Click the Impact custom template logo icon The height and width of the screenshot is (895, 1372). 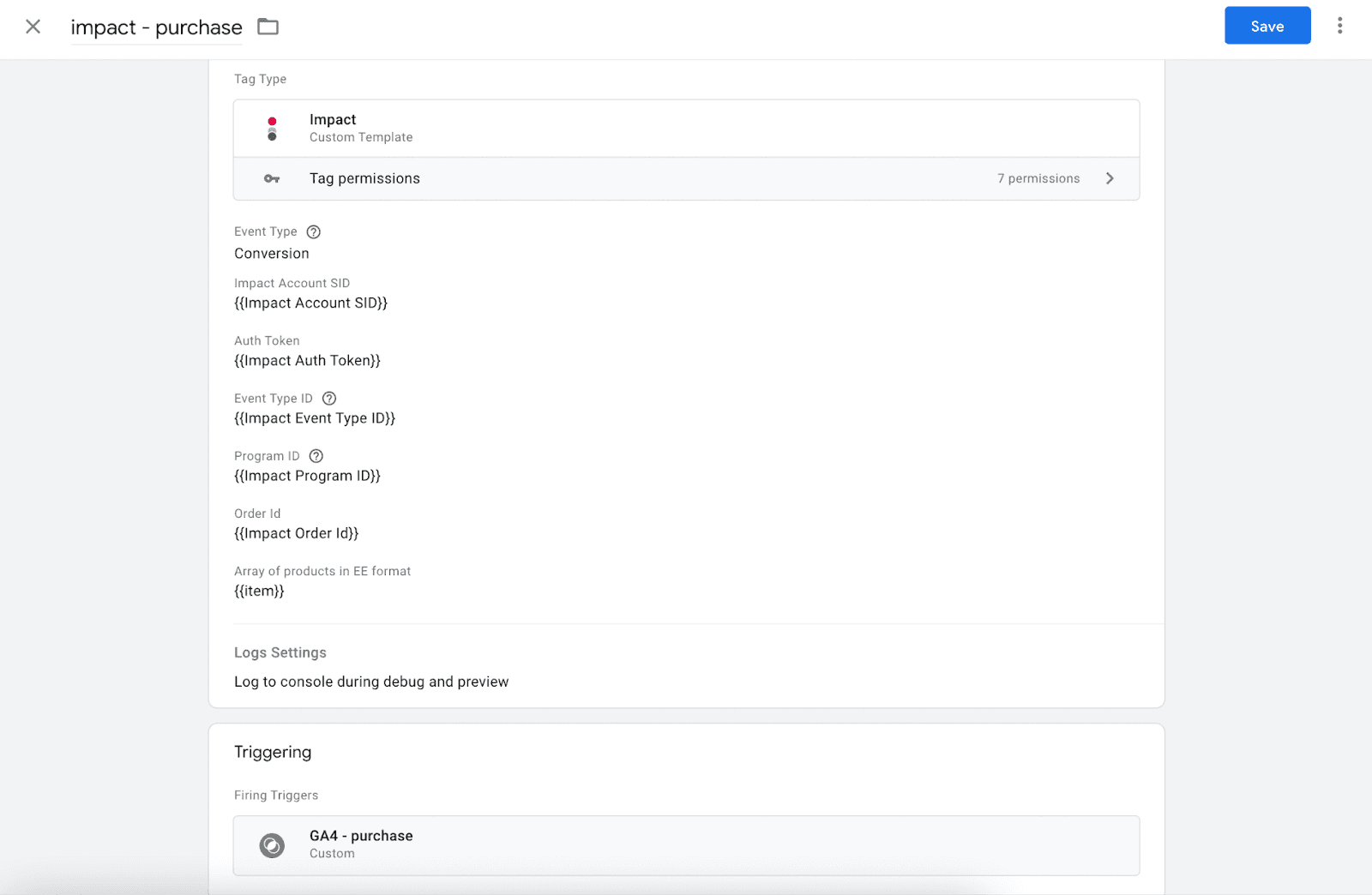(272, 127)
